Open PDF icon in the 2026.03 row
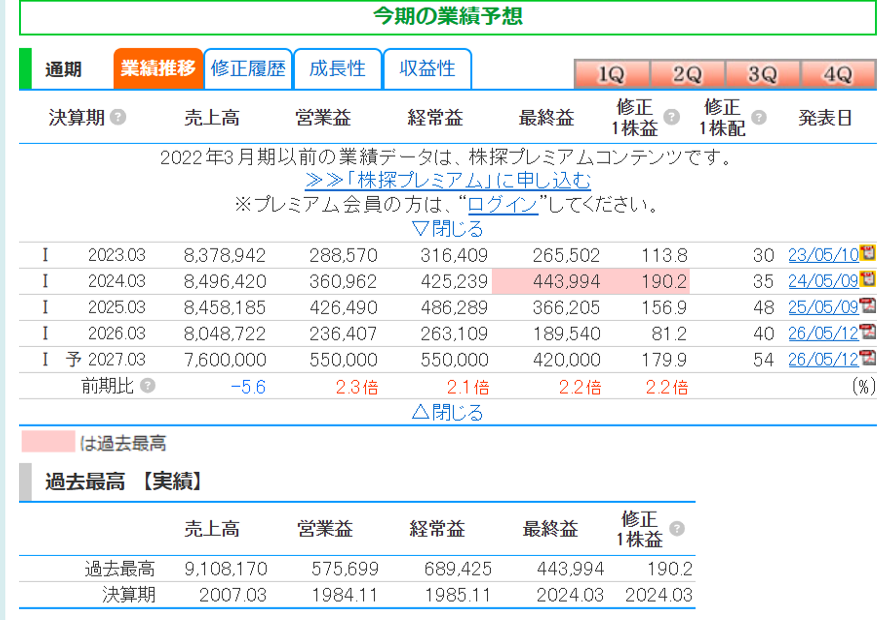 coord(867,331)
